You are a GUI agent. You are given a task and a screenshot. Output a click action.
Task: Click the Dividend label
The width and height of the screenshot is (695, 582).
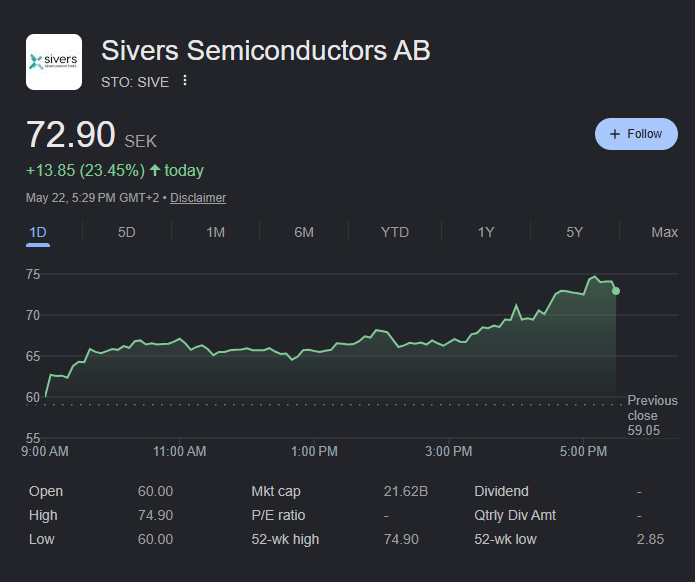point(501,491)
